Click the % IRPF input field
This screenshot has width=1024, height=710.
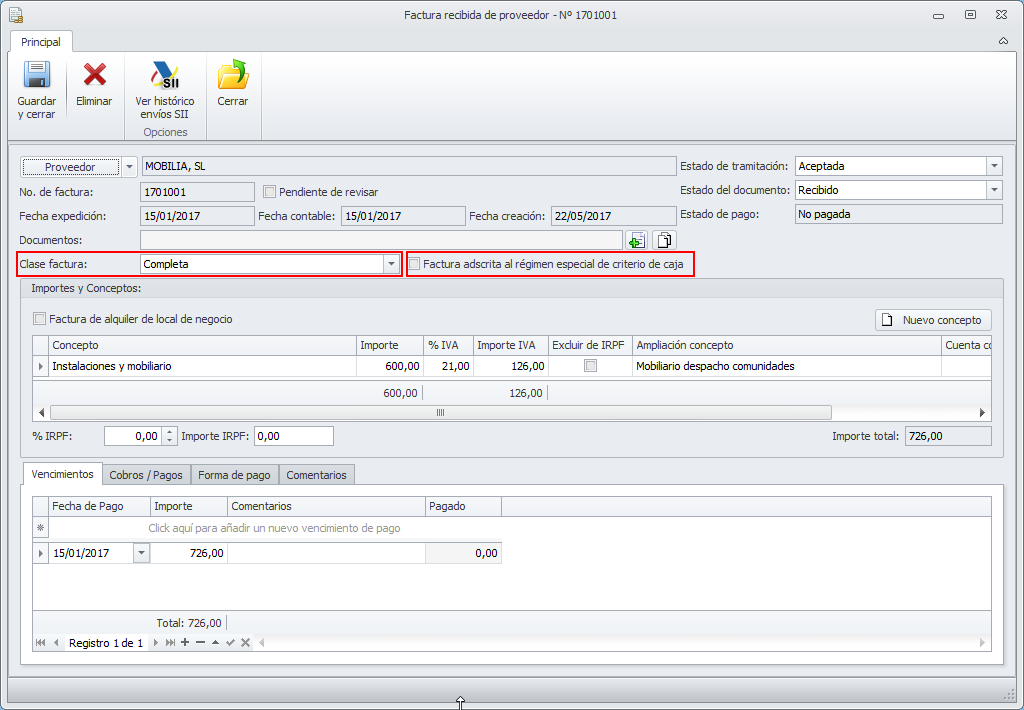pos(132,436)
